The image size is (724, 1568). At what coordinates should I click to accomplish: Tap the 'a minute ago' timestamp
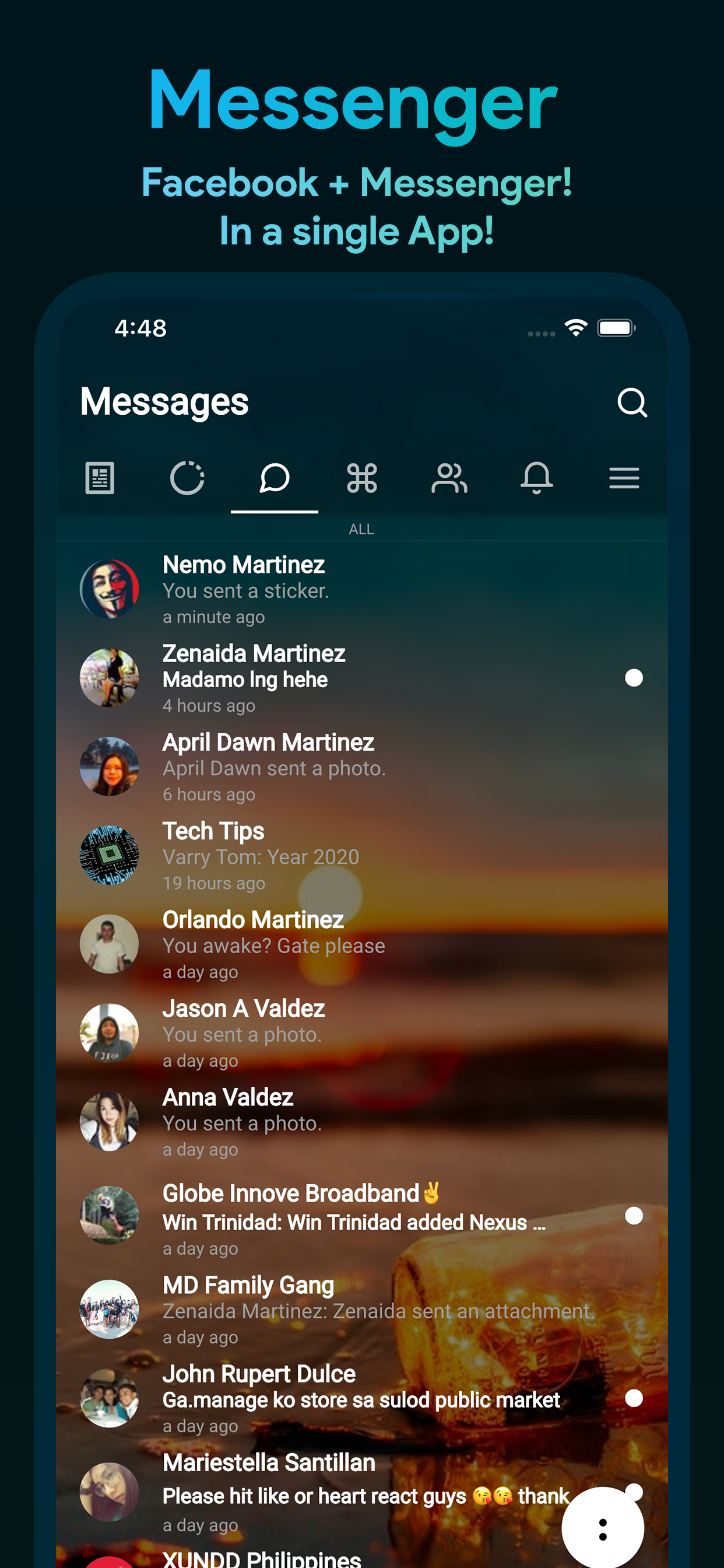click(213, 617)
